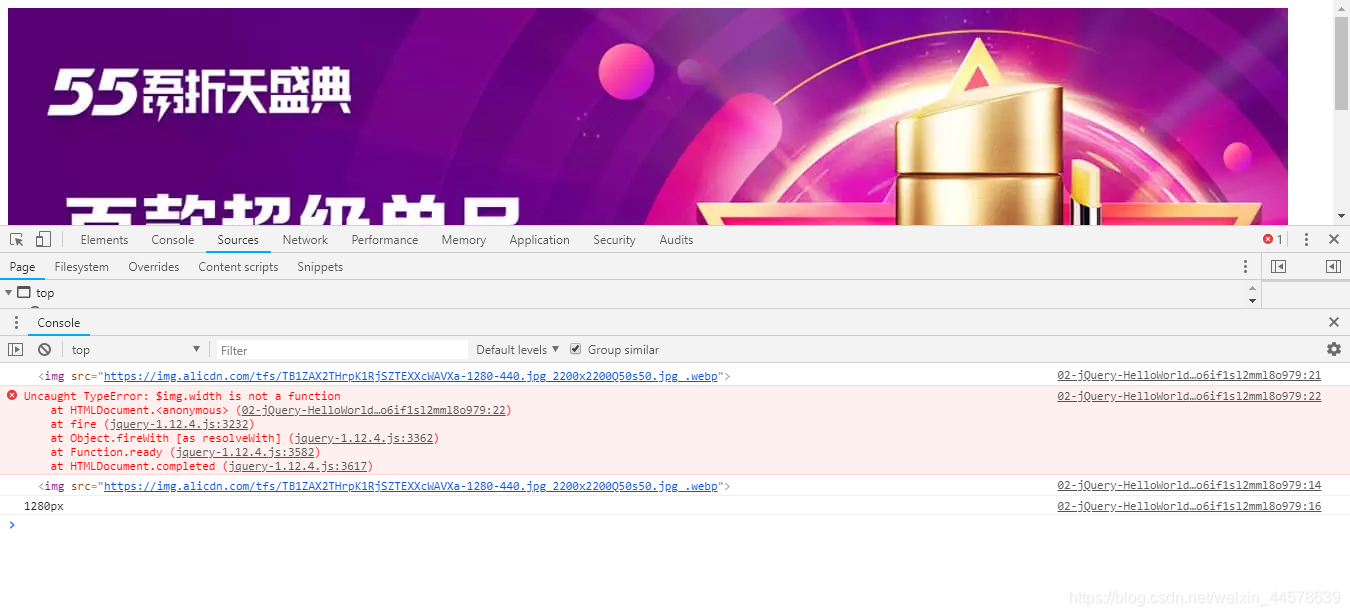1350x616 pixels.
Task: Open stack link jquery-1.12.4.js:3617
Action: [x=297, y=466]
